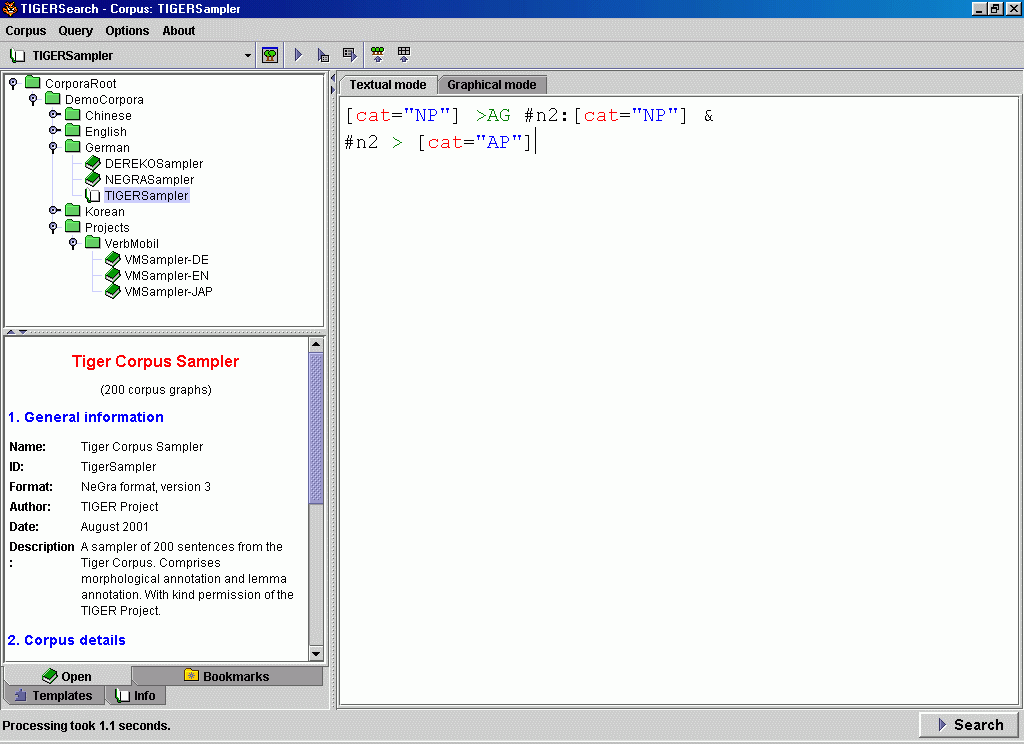The image size is (1024, 744).
Task: Click the table grid with up arrow icon
Action: click(x=404, y=54)
